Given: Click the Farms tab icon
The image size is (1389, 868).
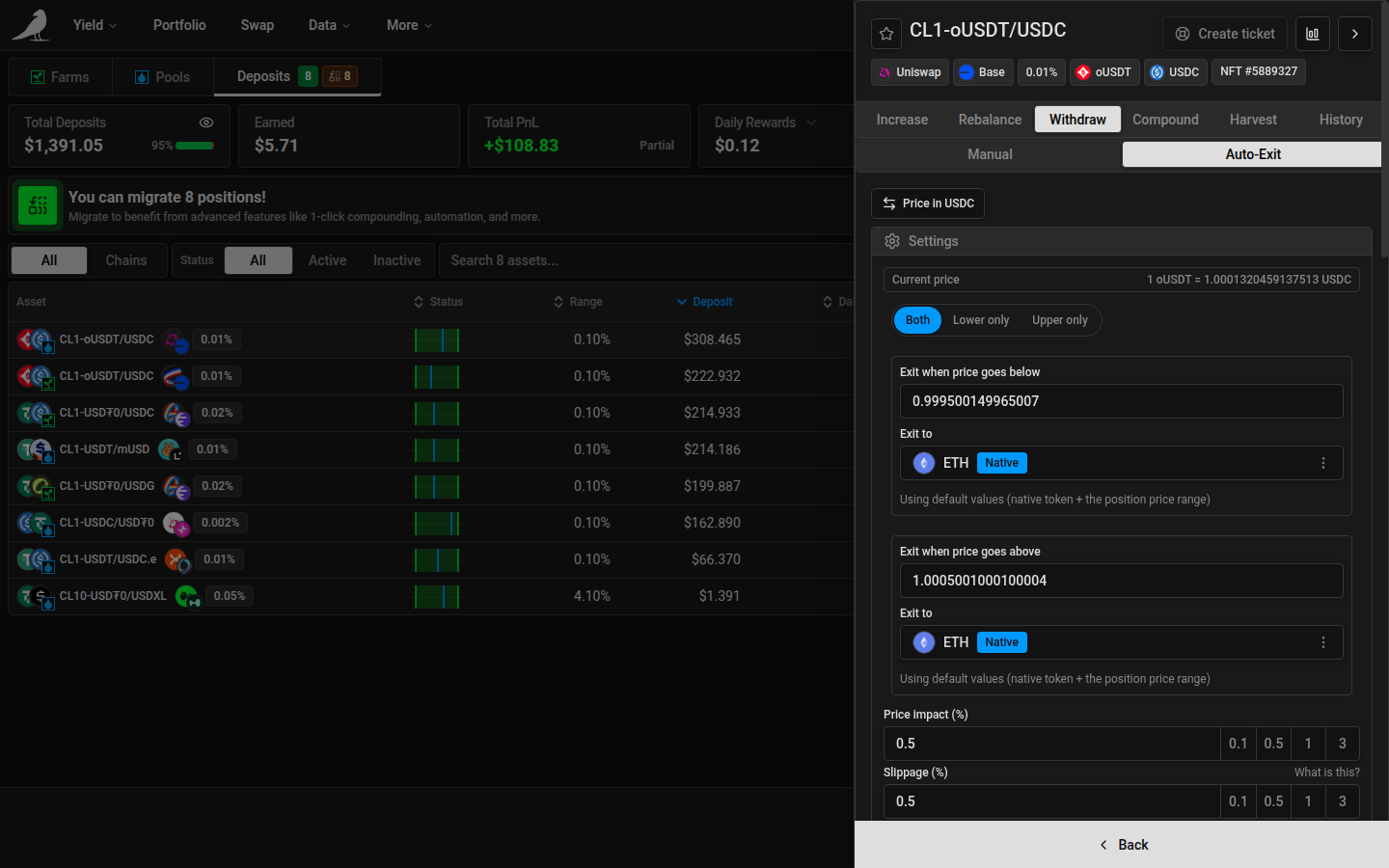Looking at the screenshot, I should coord(38,77).
